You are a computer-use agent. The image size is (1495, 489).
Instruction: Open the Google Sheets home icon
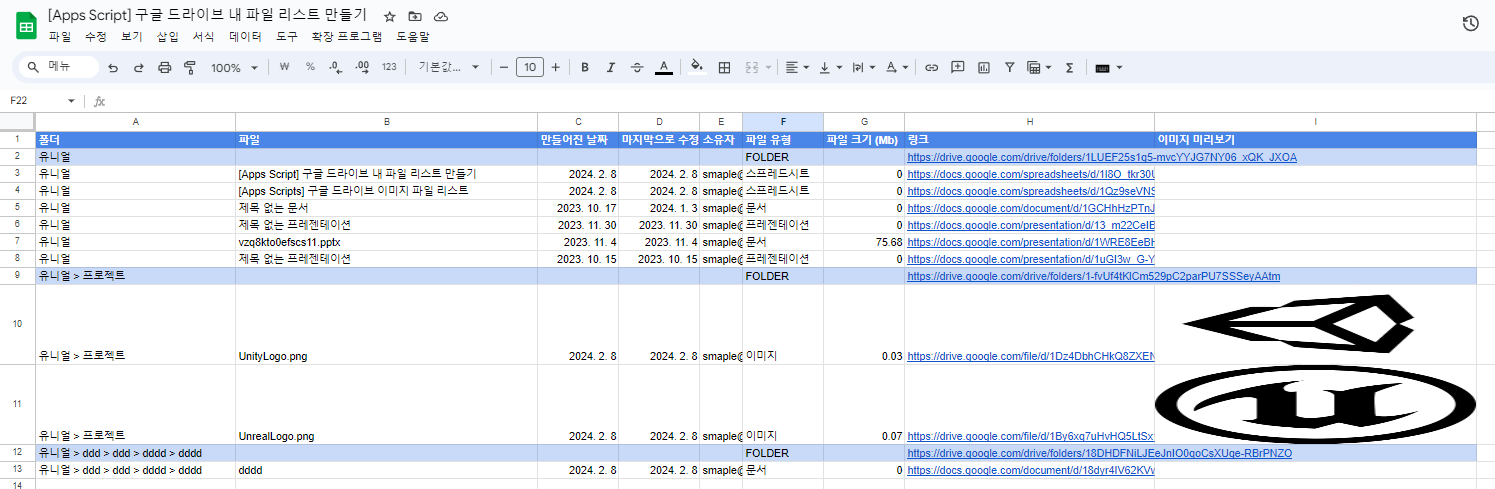[26, 25]
